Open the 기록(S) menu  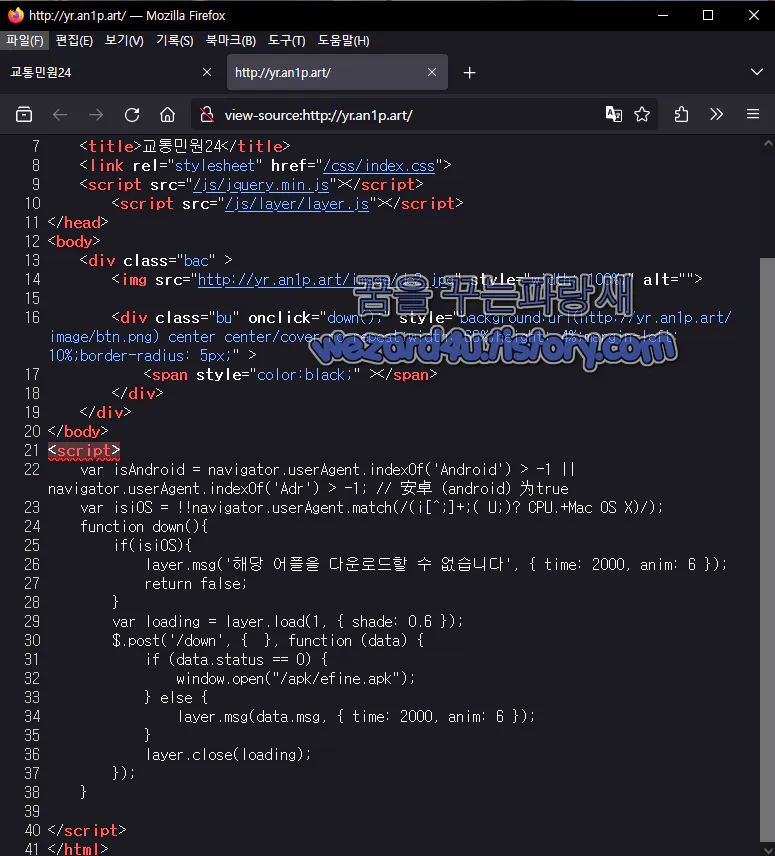[175, 40]
